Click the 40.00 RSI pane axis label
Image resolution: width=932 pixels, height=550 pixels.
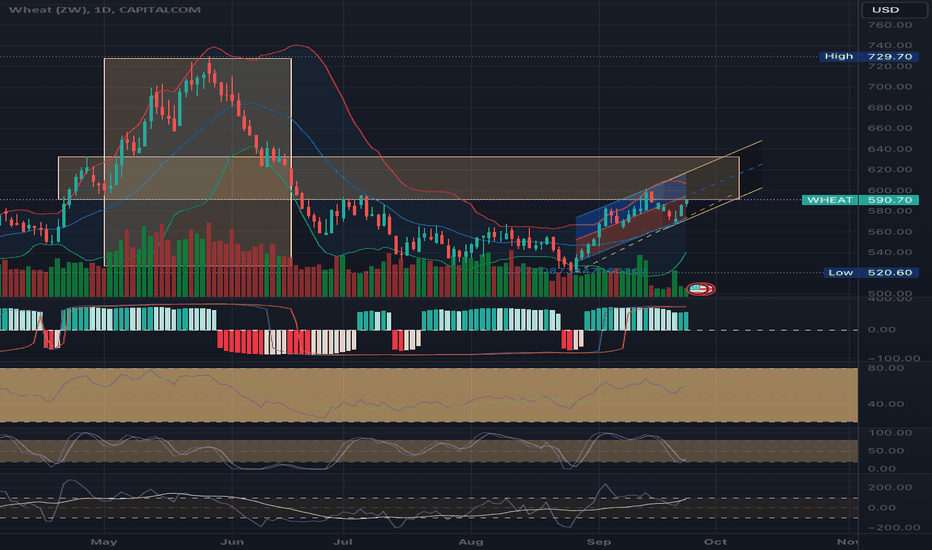tap(886, 404)
